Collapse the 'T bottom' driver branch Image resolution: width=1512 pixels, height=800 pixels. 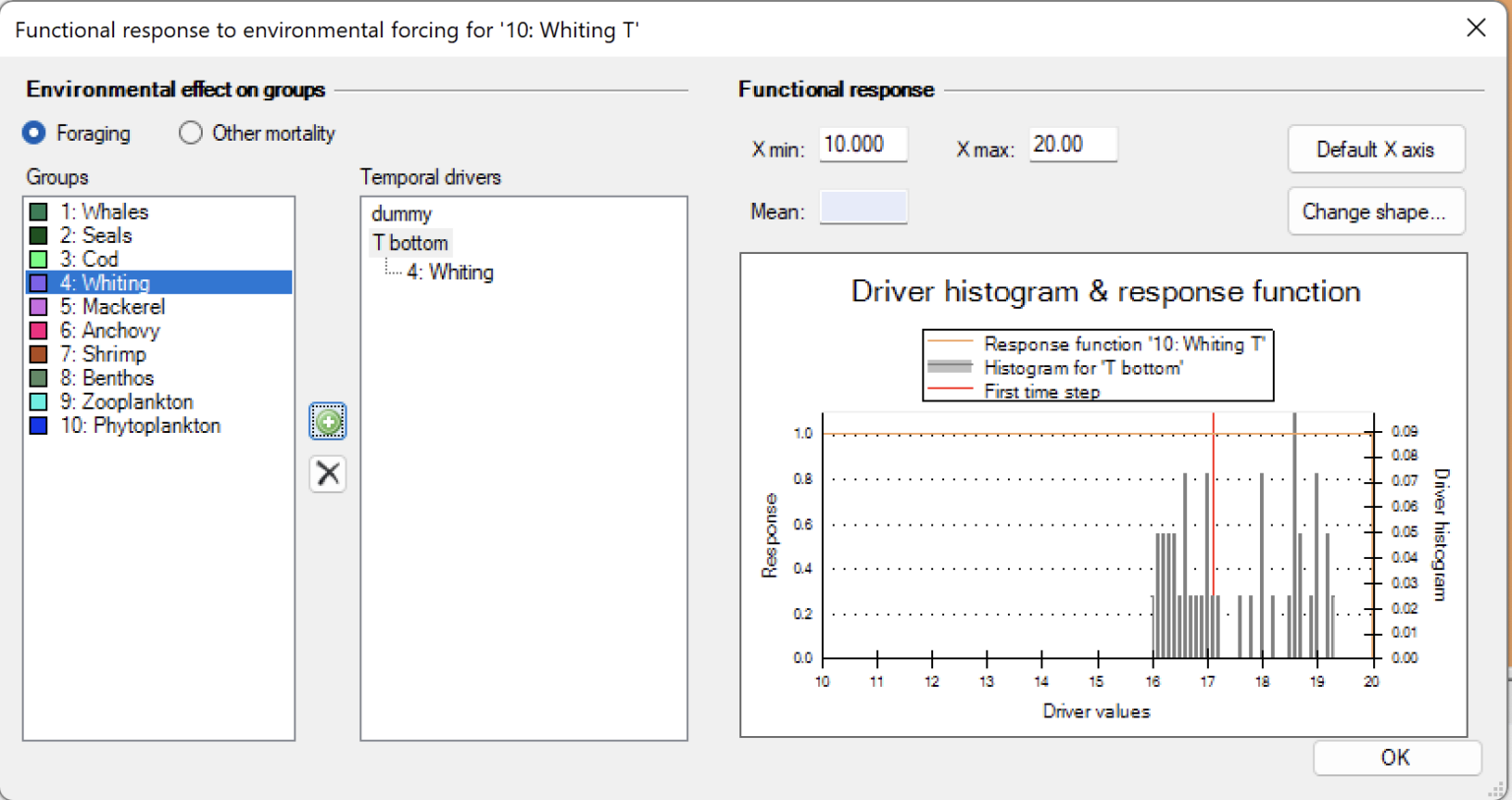pyautogui.click(x=410, y=242)
